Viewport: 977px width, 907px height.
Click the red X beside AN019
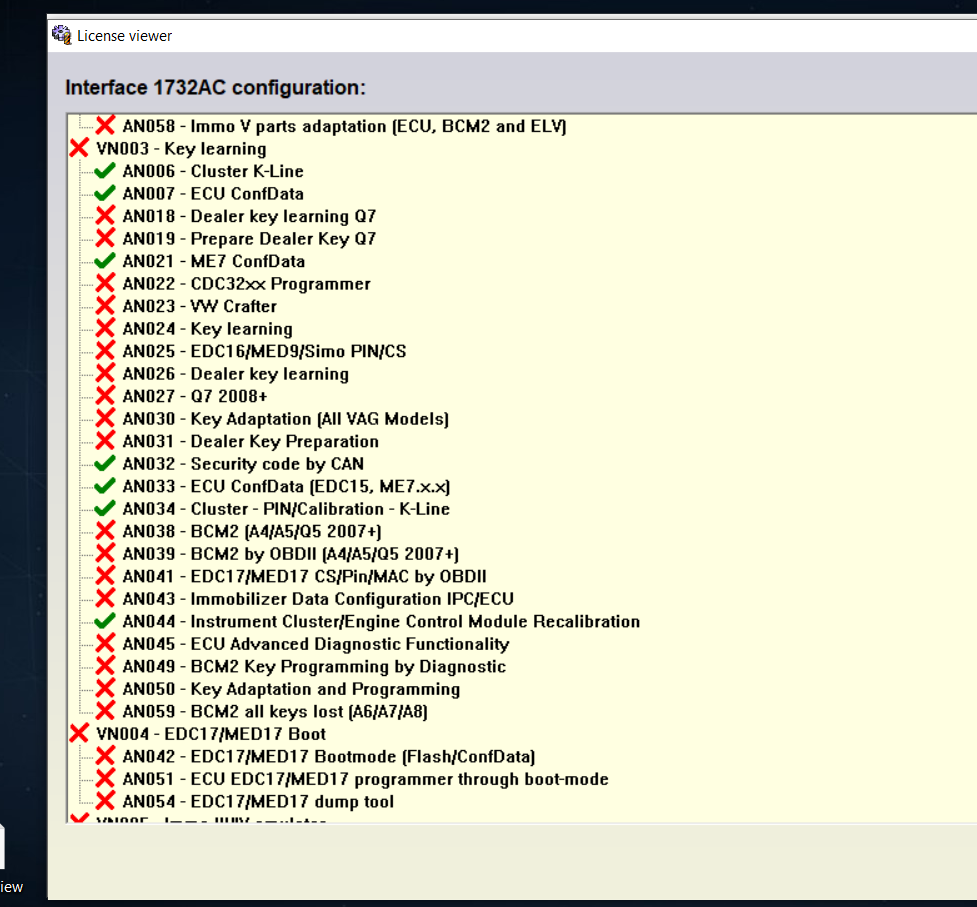tap(105, 238)
